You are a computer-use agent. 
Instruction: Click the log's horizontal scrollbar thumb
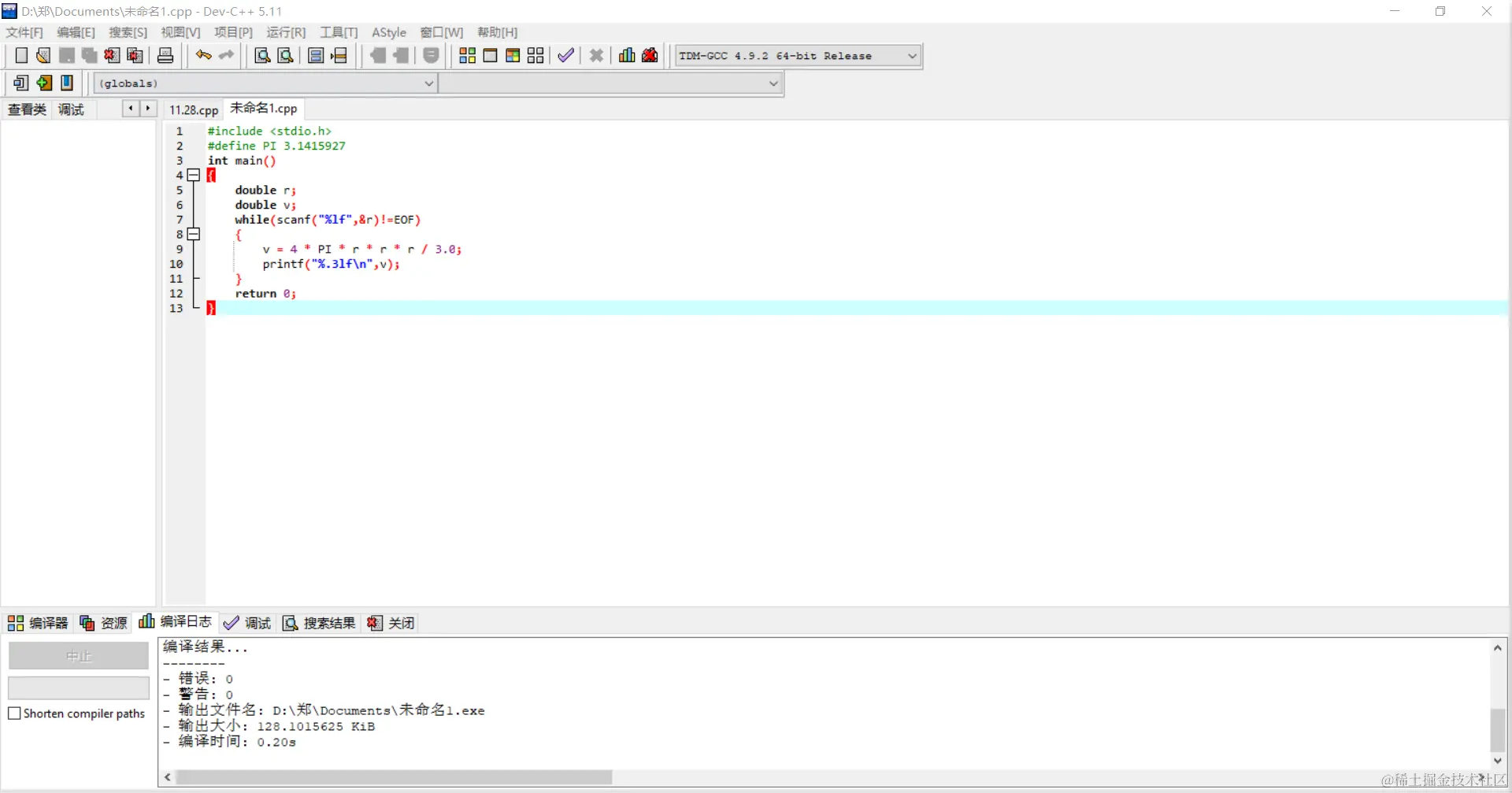point(394,778)
